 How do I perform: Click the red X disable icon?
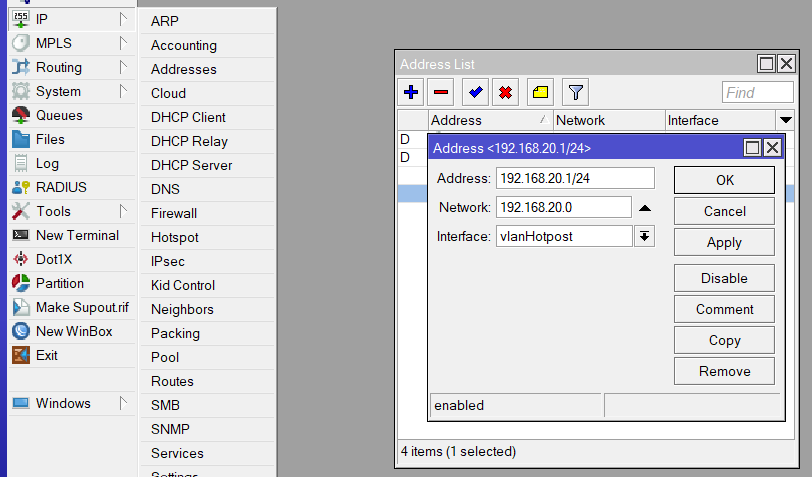click(x=506, y=93)
